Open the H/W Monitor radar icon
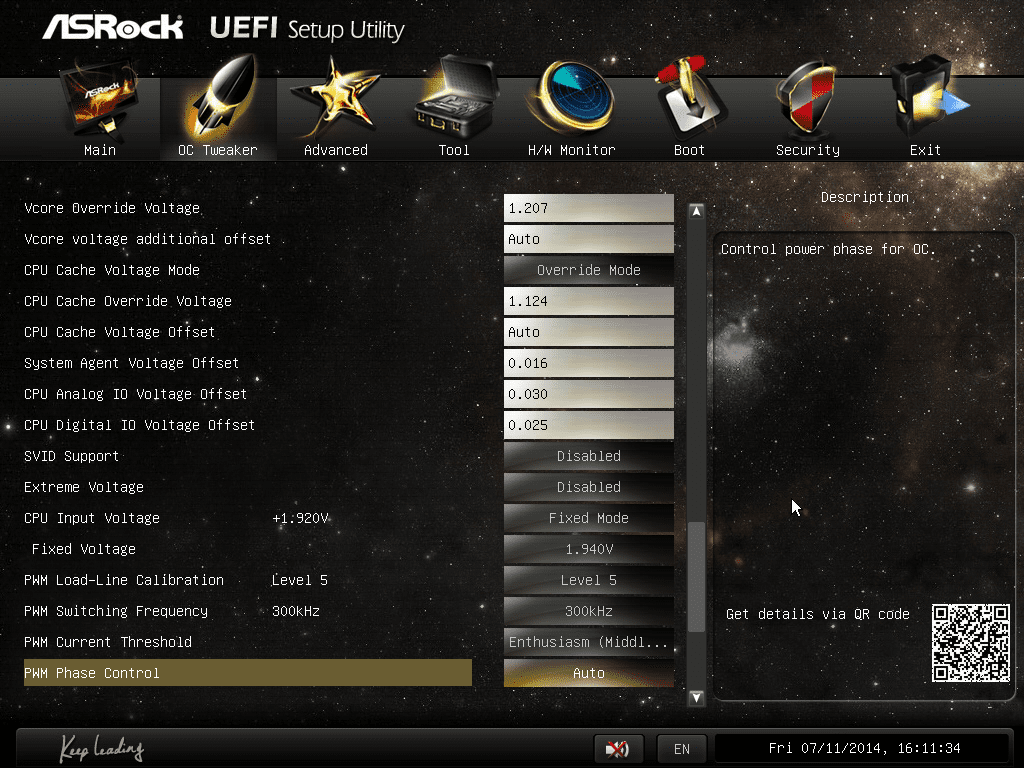1024x768 pixels. coord(572,98)
